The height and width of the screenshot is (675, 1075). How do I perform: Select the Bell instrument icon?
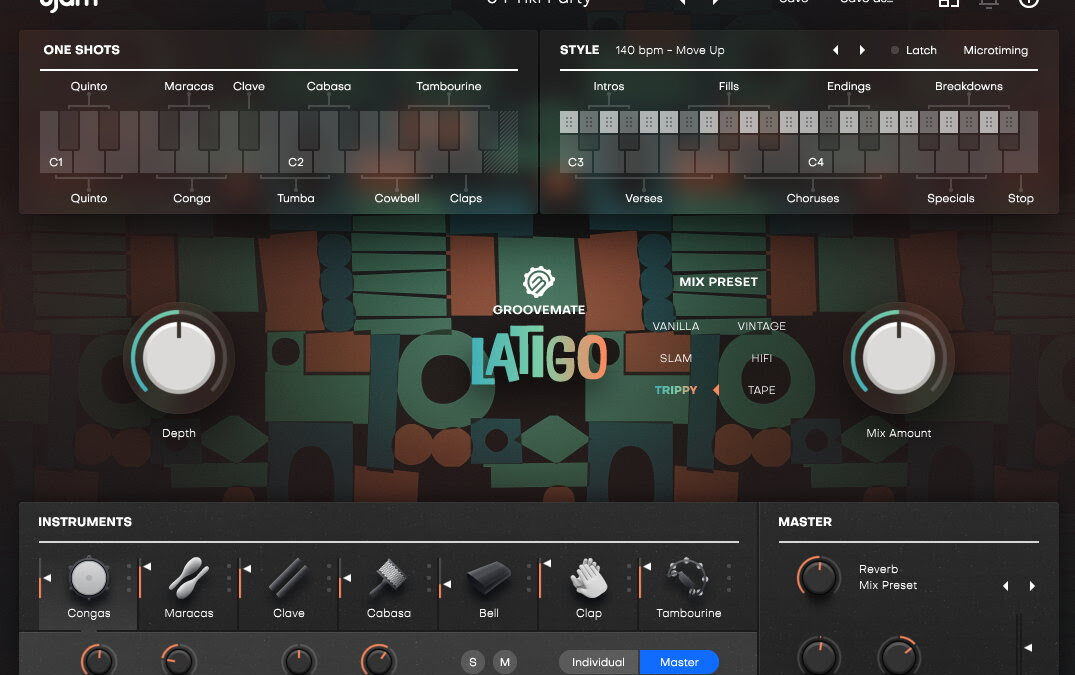(489, 579)
